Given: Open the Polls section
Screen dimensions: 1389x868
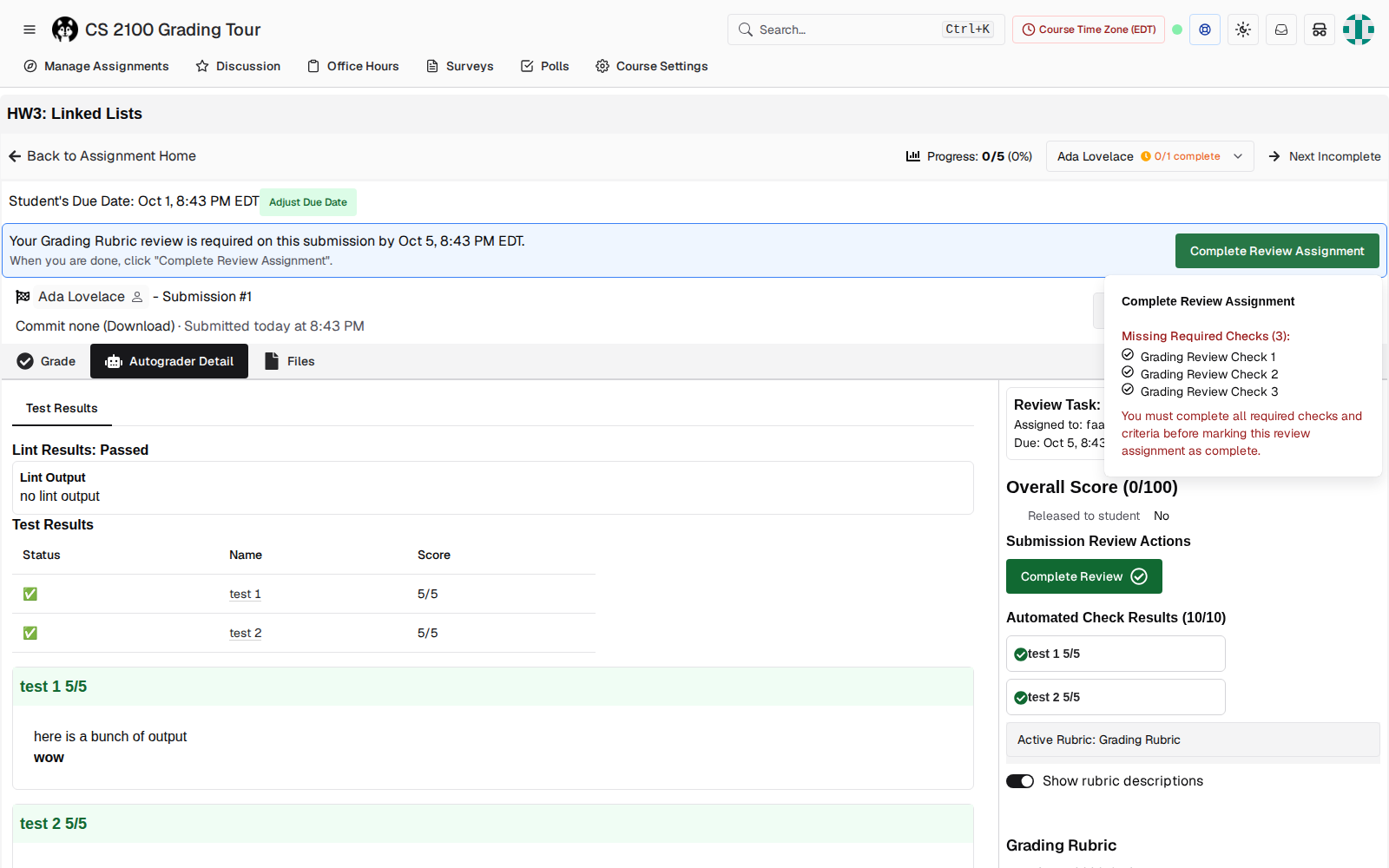Looking at the screenshot, I should point(545,66).
